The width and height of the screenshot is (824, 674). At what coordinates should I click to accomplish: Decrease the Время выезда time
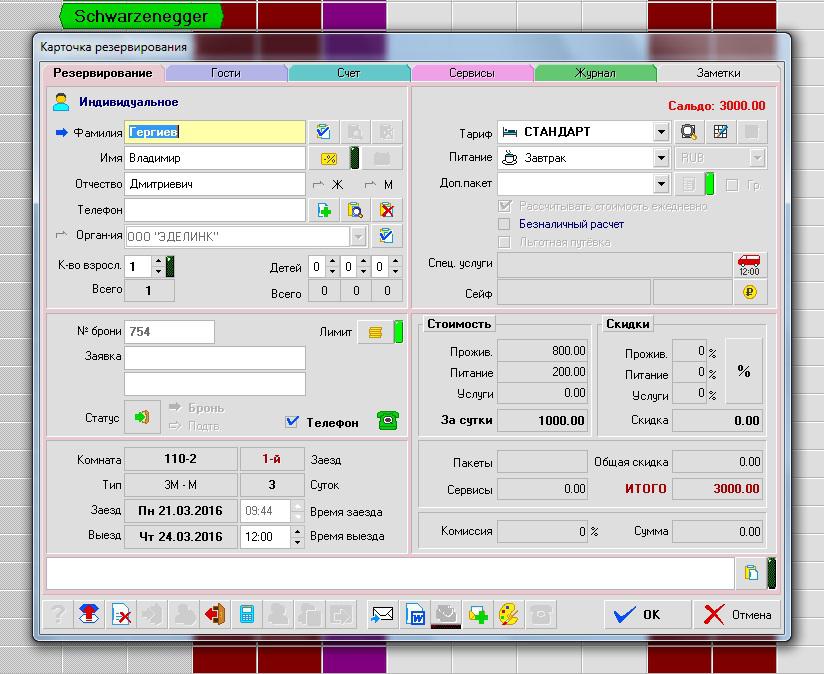pyautogui.click(x=297, y=542)
